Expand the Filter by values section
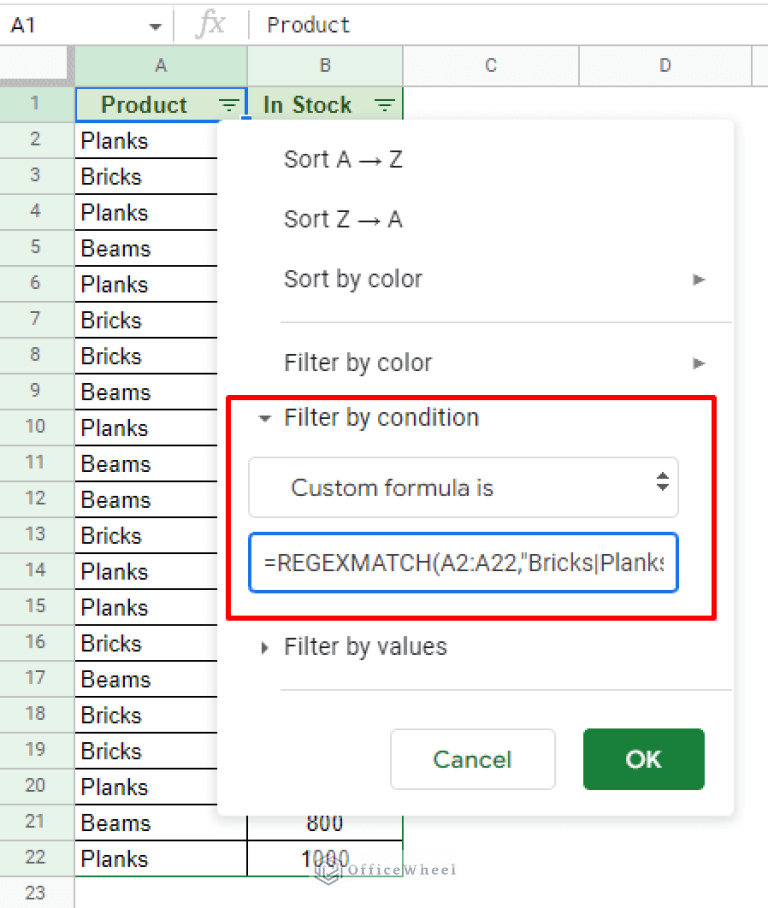 tap(263, 647)
